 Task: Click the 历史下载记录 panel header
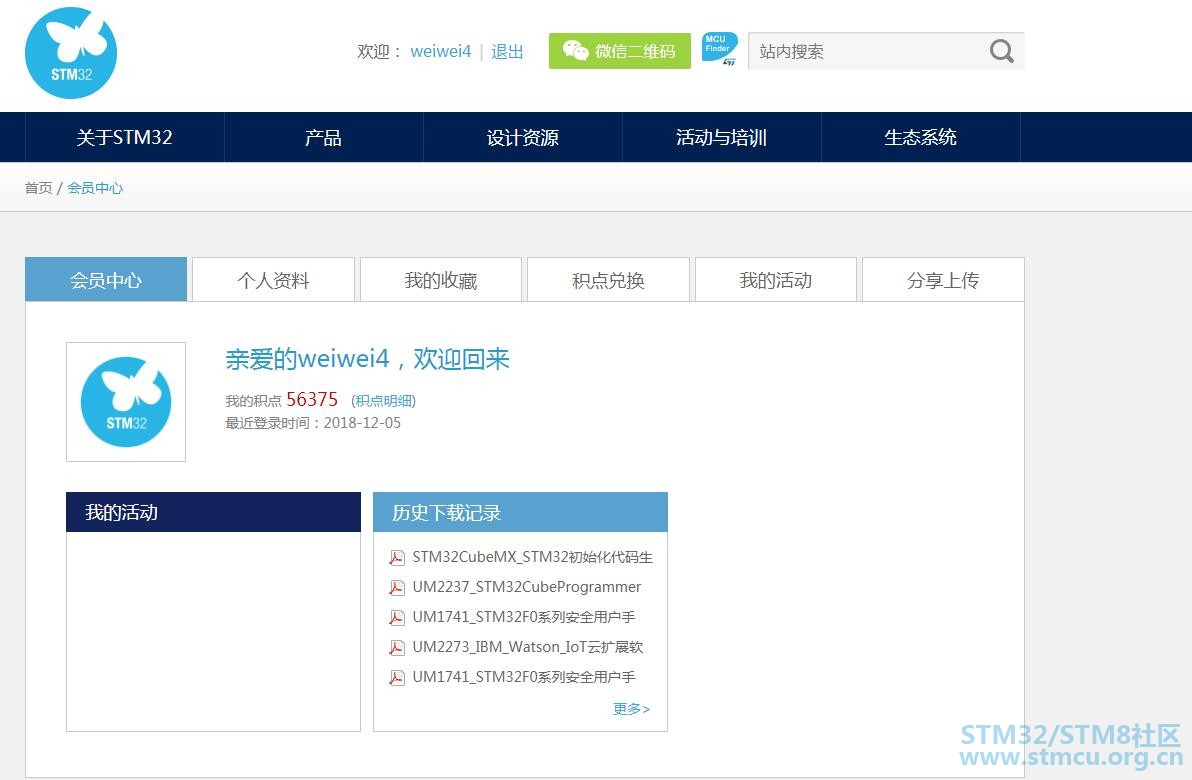520,512
